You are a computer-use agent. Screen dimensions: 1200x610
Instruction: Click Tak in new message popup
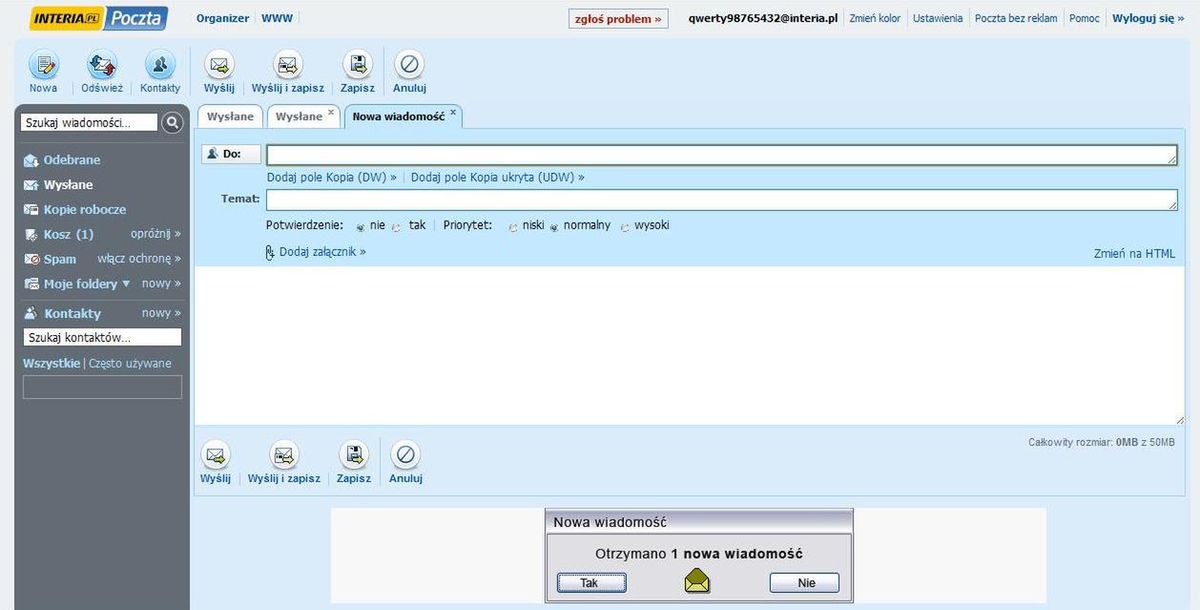(591, 583)
